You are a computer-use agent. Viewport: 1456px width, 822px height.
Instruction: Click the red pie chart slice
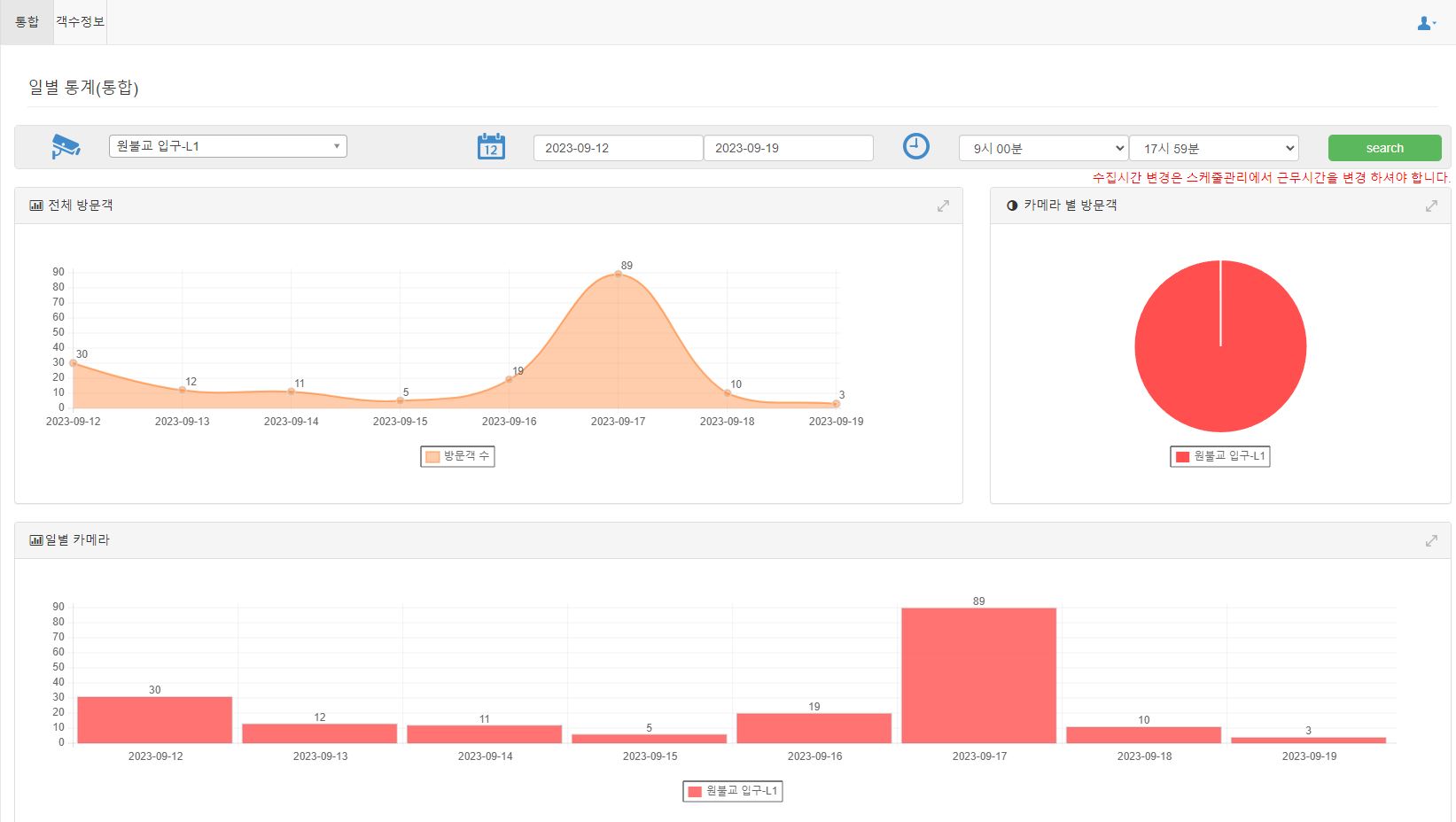[1220, 354]
